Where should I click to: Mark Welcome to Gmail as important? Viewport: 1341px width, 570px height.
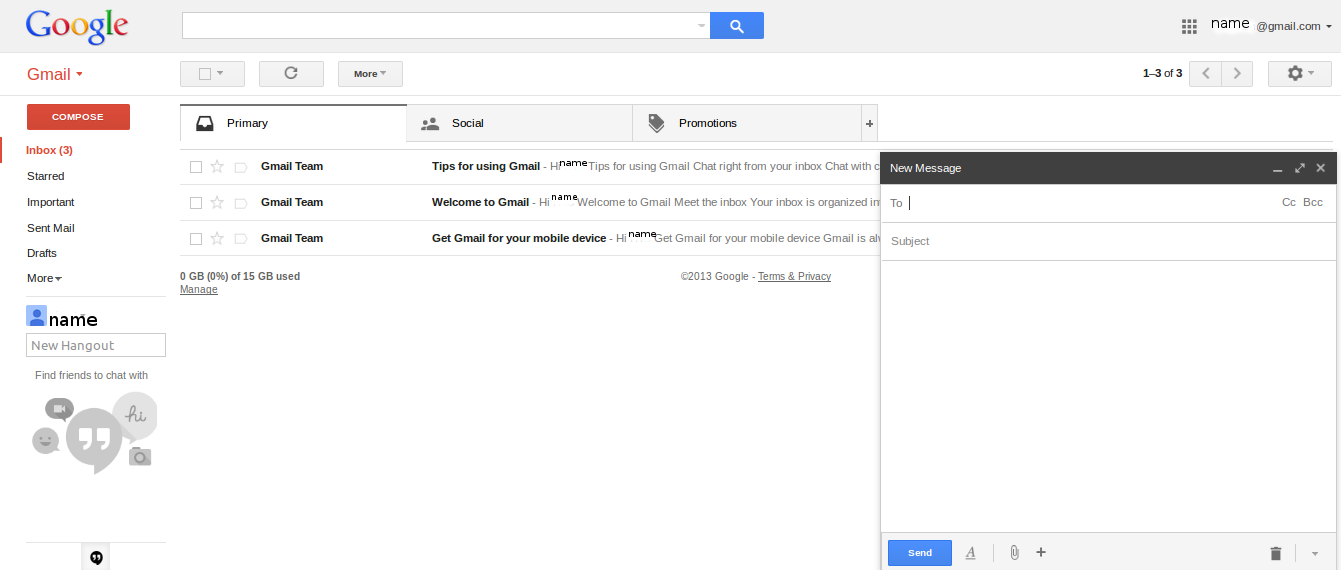point(240,203)
